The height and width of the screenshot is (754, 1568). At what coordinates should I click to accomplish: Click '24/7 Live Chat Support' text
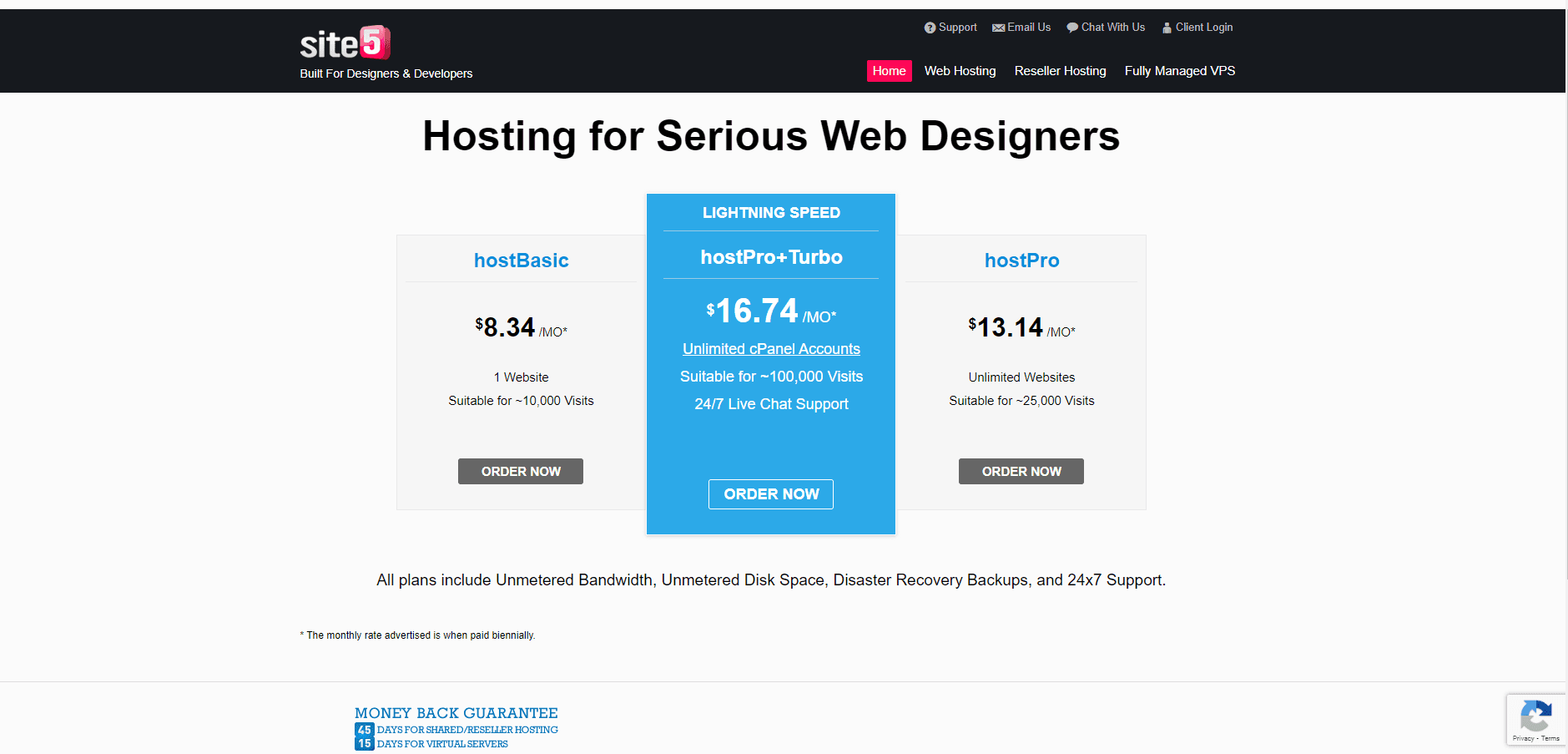coord(771,404)
